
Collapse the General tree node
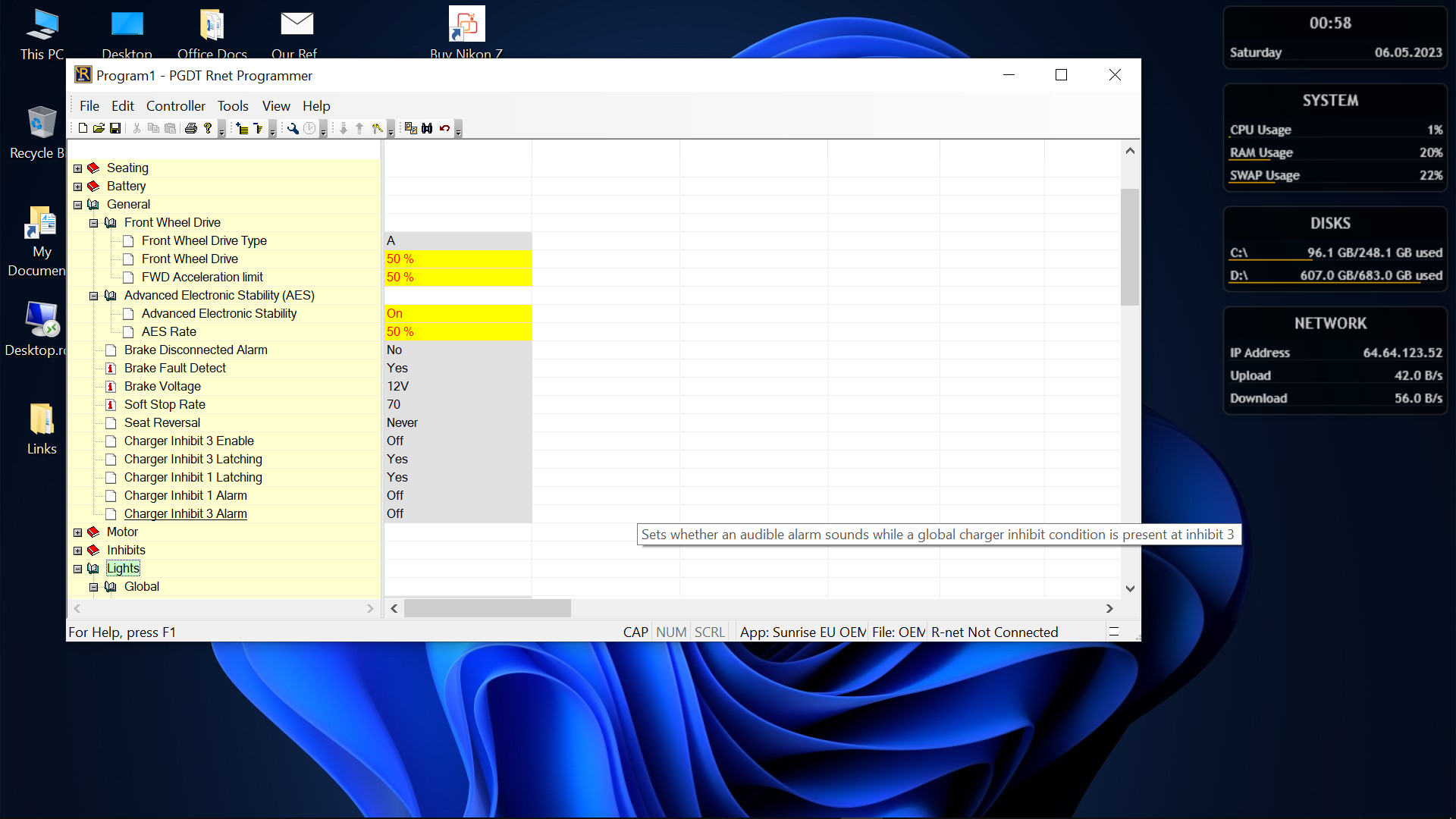[x=77, y=205]
